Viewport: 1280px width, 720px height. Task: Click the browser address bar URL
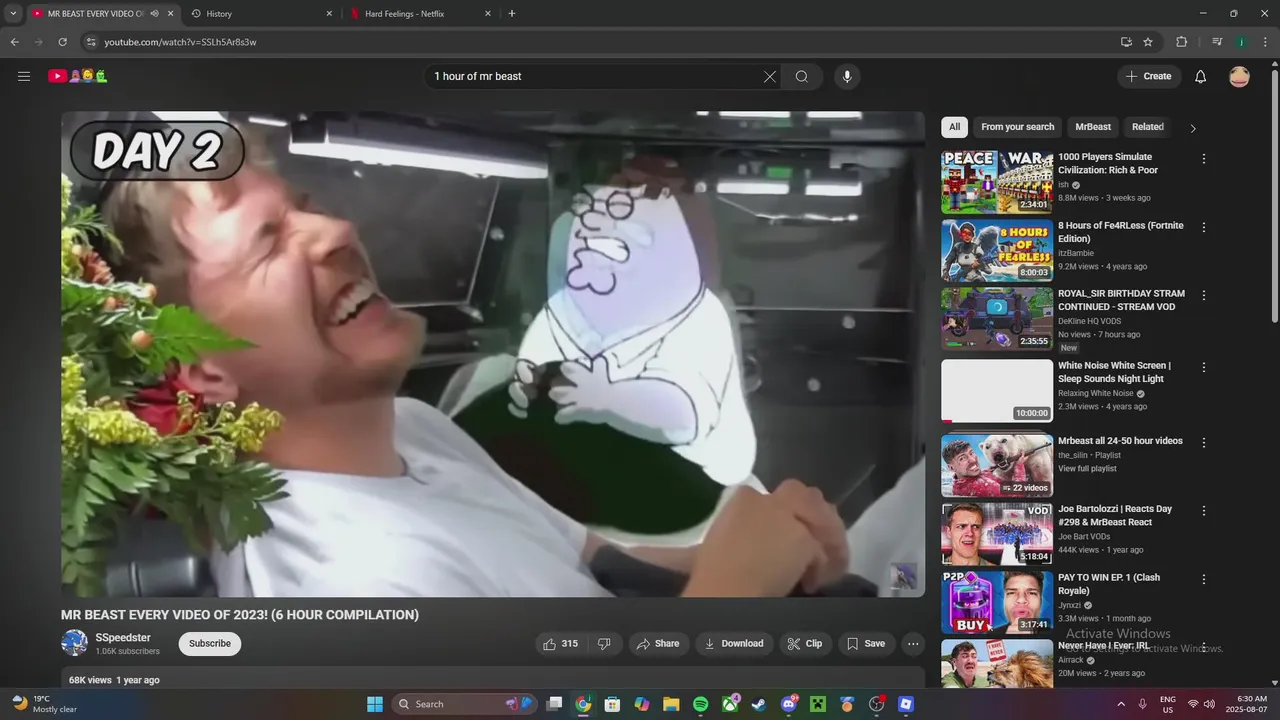(x=180, y=42)
